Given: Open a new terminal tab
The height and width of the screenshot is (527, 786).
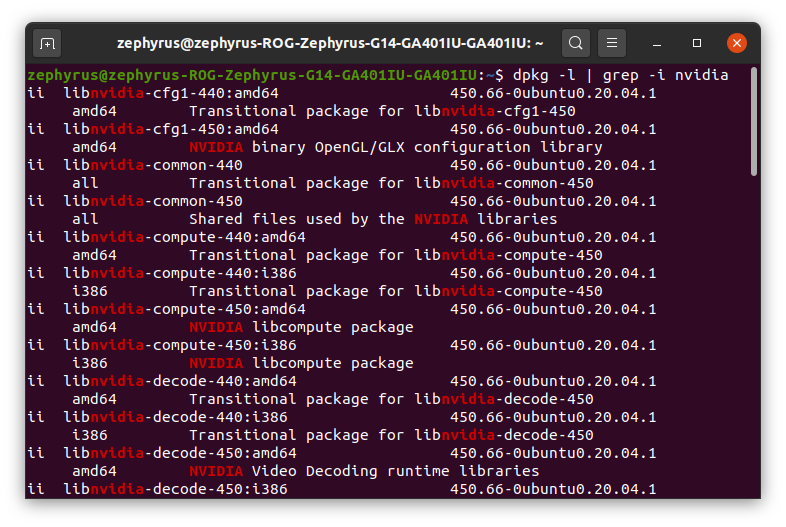Looking at the screenshot, I should (47, 44).
